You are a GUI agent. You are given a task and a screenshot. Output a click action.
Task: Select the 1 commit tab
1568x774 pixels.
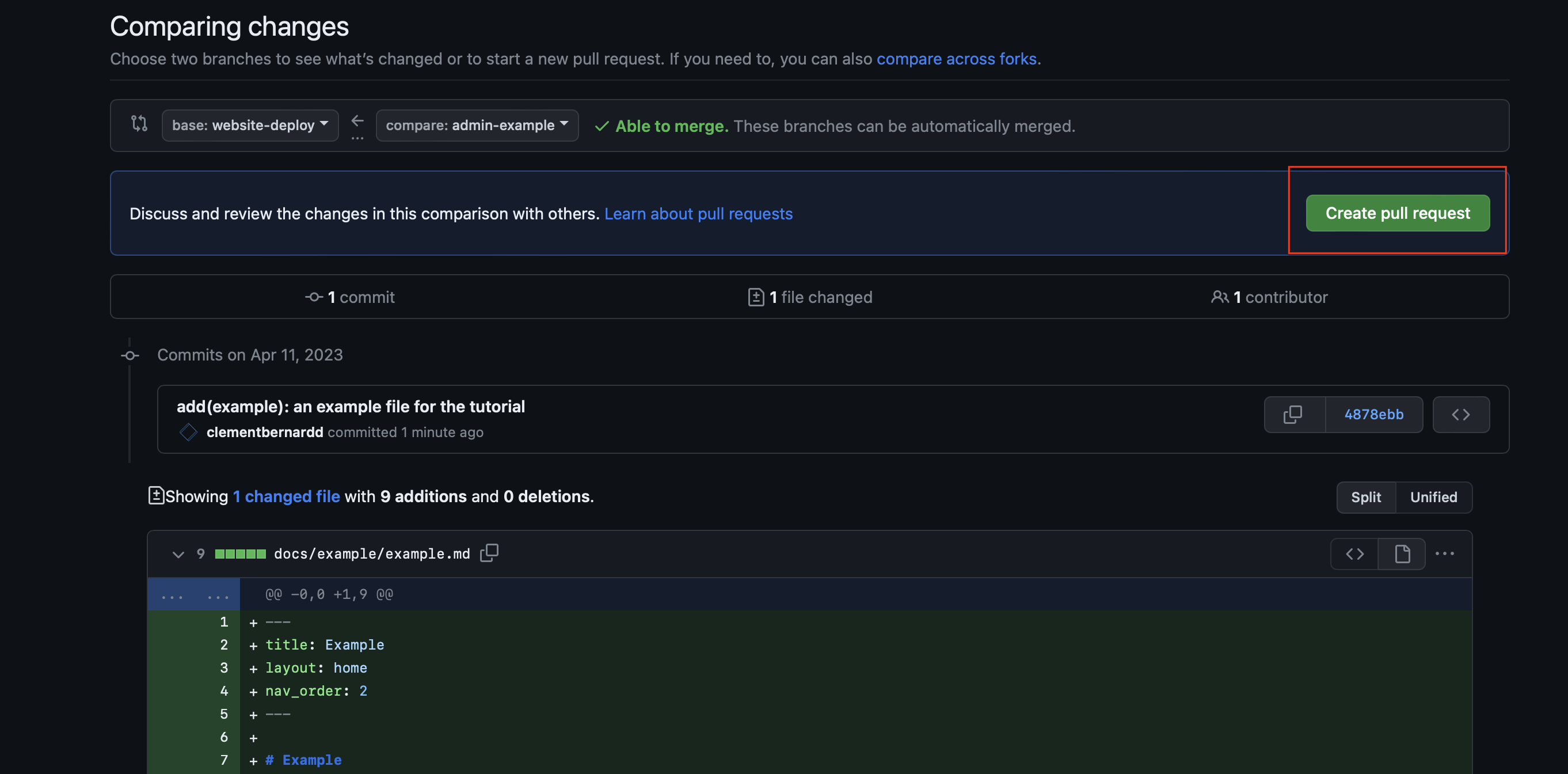point(350,297)
